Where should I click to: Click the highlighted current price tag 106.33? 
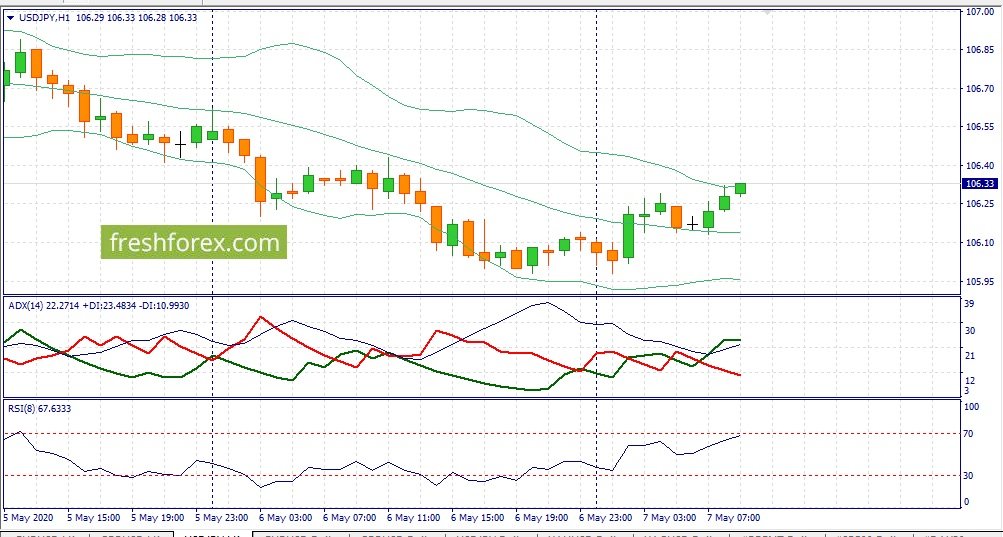(979, 184)
